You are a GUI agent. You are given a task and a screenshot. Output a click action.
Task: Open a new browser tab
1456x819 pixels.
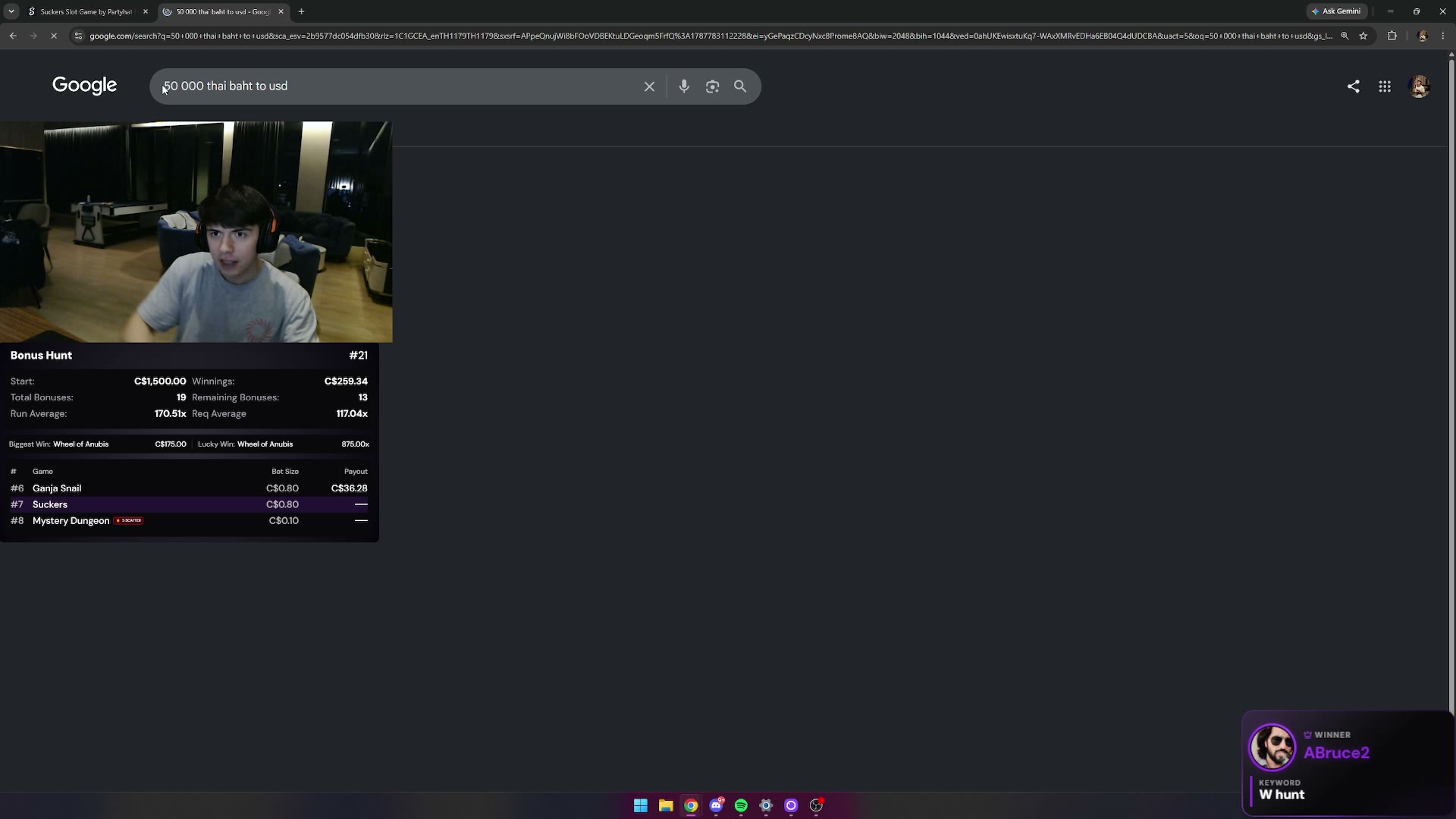point(301,11)
